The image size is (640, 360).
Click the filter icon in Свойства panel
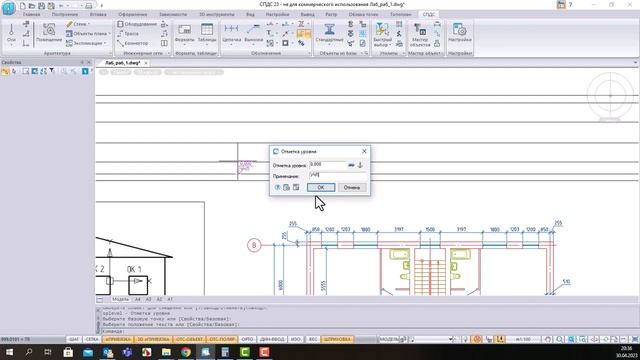[x=52, y=71]
